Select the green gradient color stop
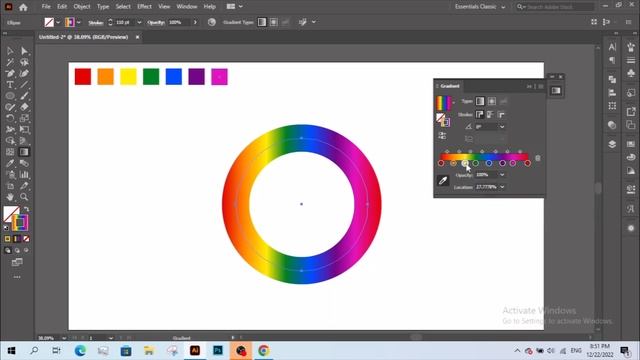640x360 pixels. [x=476, y=163]
